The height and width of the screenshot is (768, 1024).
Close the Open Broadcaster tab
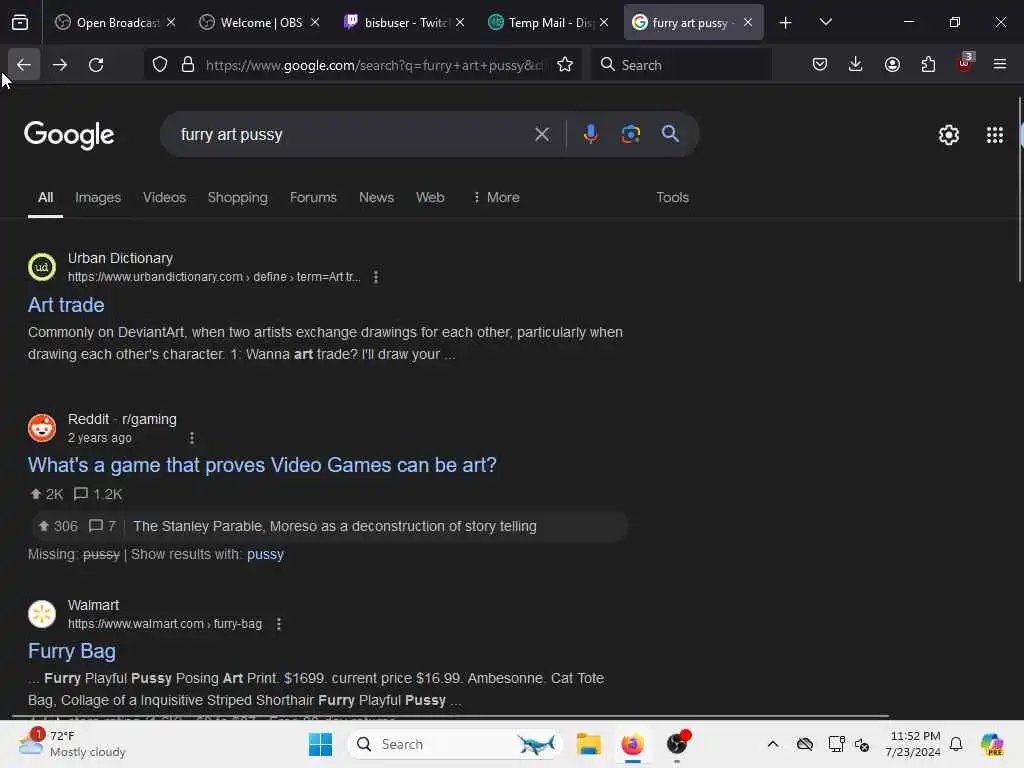171,23
